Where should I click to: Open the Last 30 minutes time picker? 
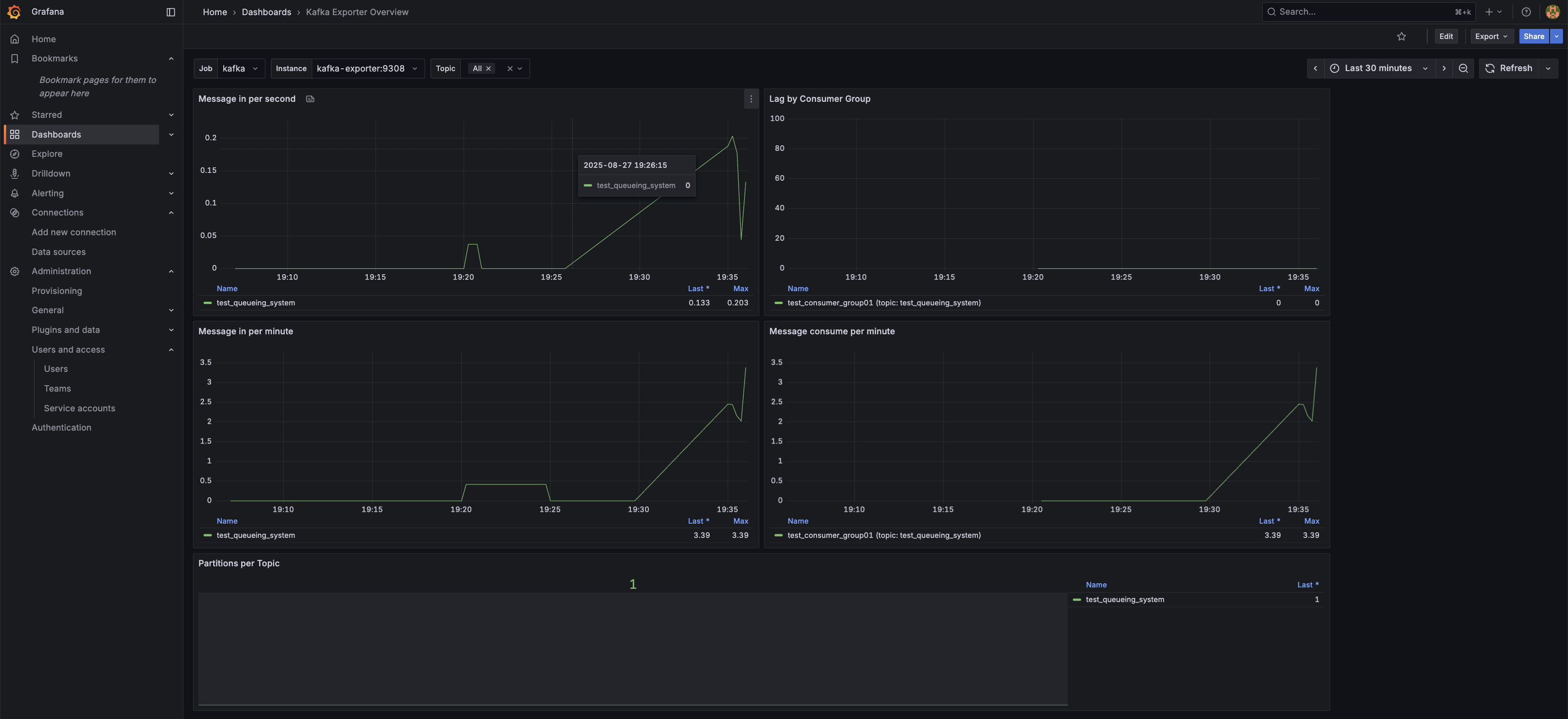pyautogui.click(x=1378, y=68)
